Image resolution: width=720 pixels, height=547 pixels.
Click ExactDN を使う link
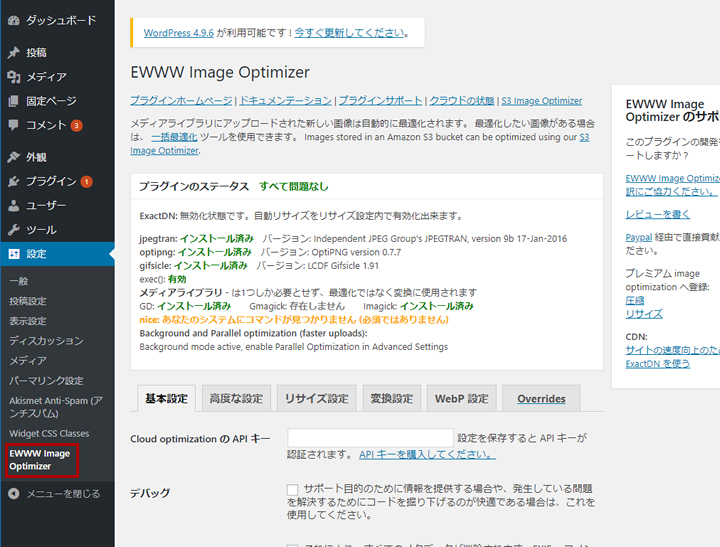tap(658, 364)
